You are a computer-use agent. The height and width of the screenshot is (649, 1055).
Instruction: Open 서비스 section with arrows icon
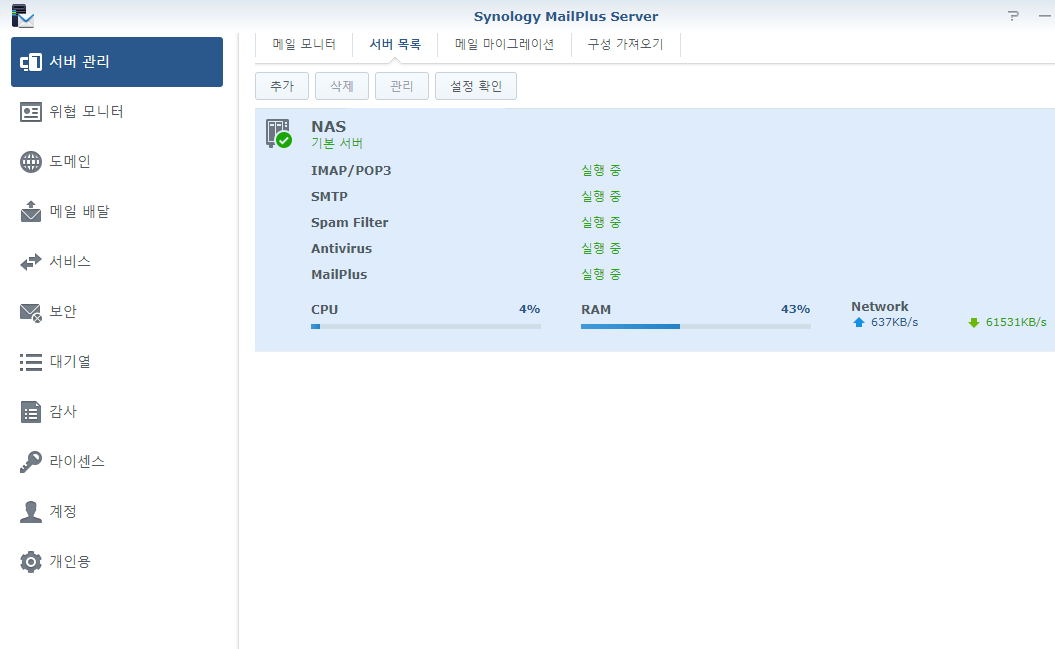point(117,262)
